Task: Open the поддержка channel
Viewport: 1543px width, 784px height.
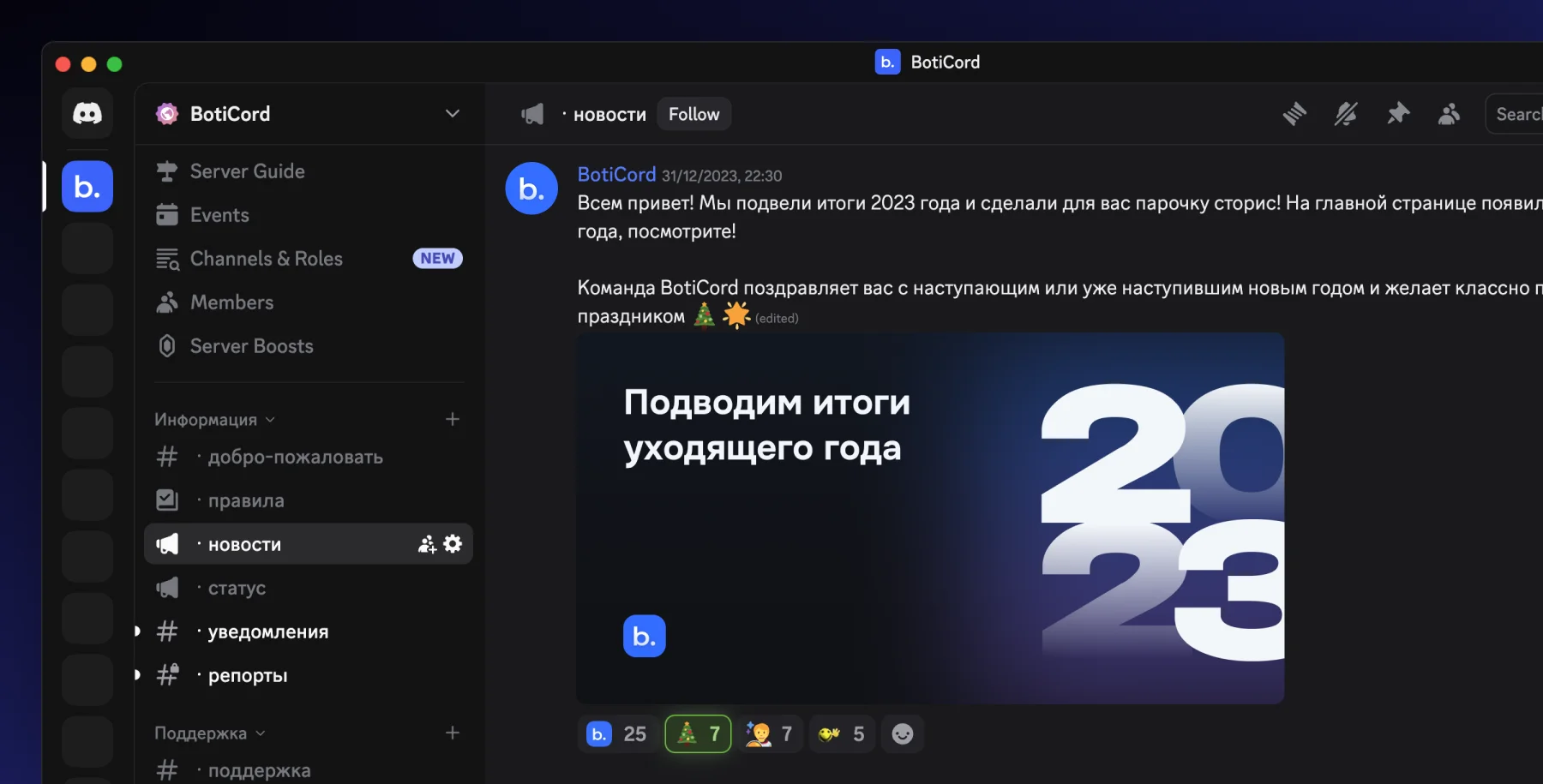Action: tap(309, 770)
